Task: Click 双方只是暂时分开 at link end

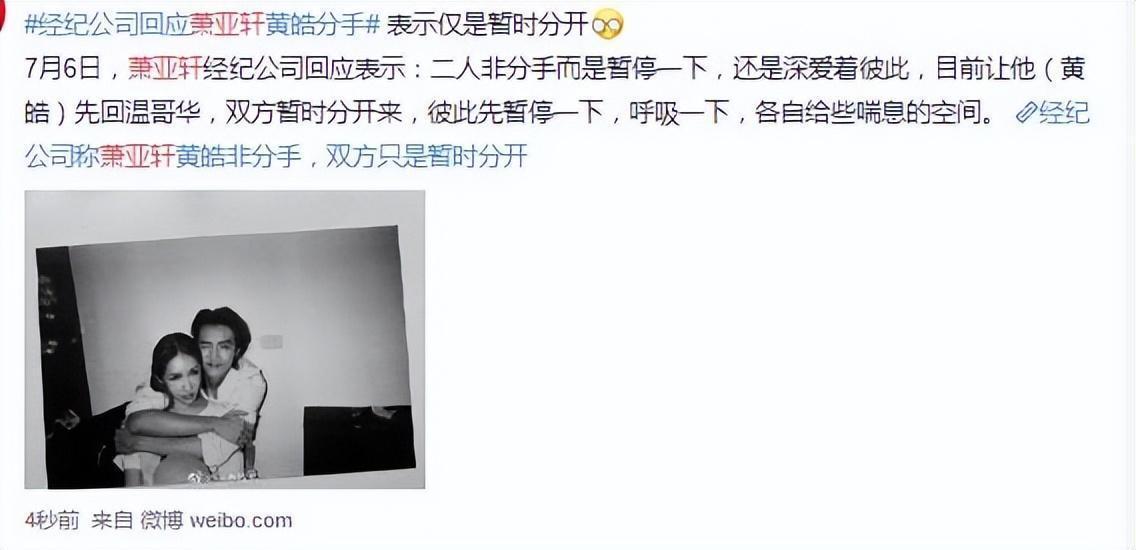Action: tap(426, 156)
